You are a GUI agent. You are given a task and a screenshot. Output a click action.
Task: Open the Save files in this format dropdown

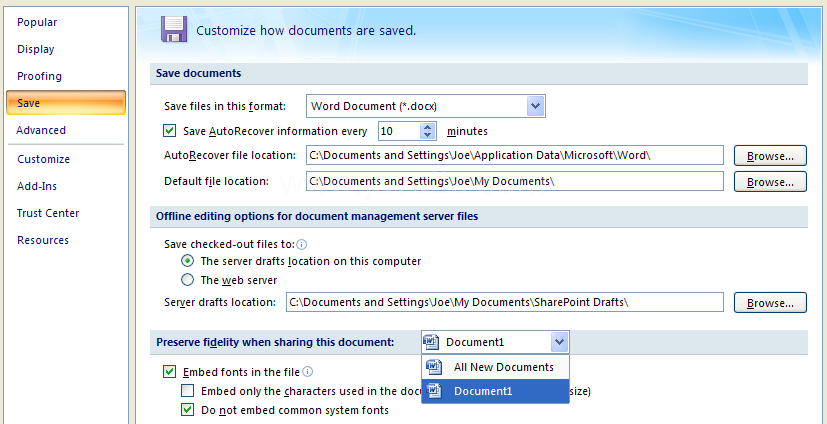click(x=535, y=106)
